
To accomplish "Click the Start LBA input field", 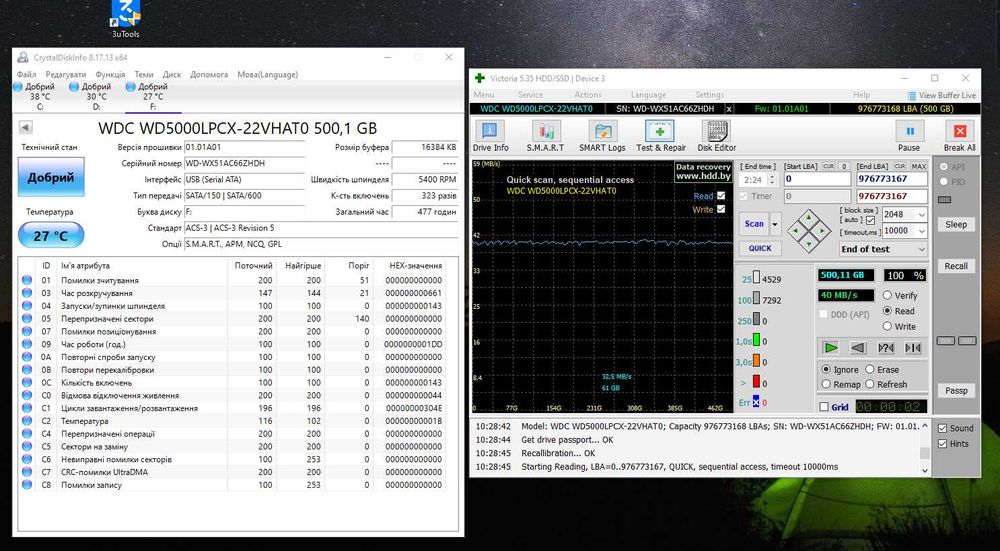I will [x=817, y=179].
